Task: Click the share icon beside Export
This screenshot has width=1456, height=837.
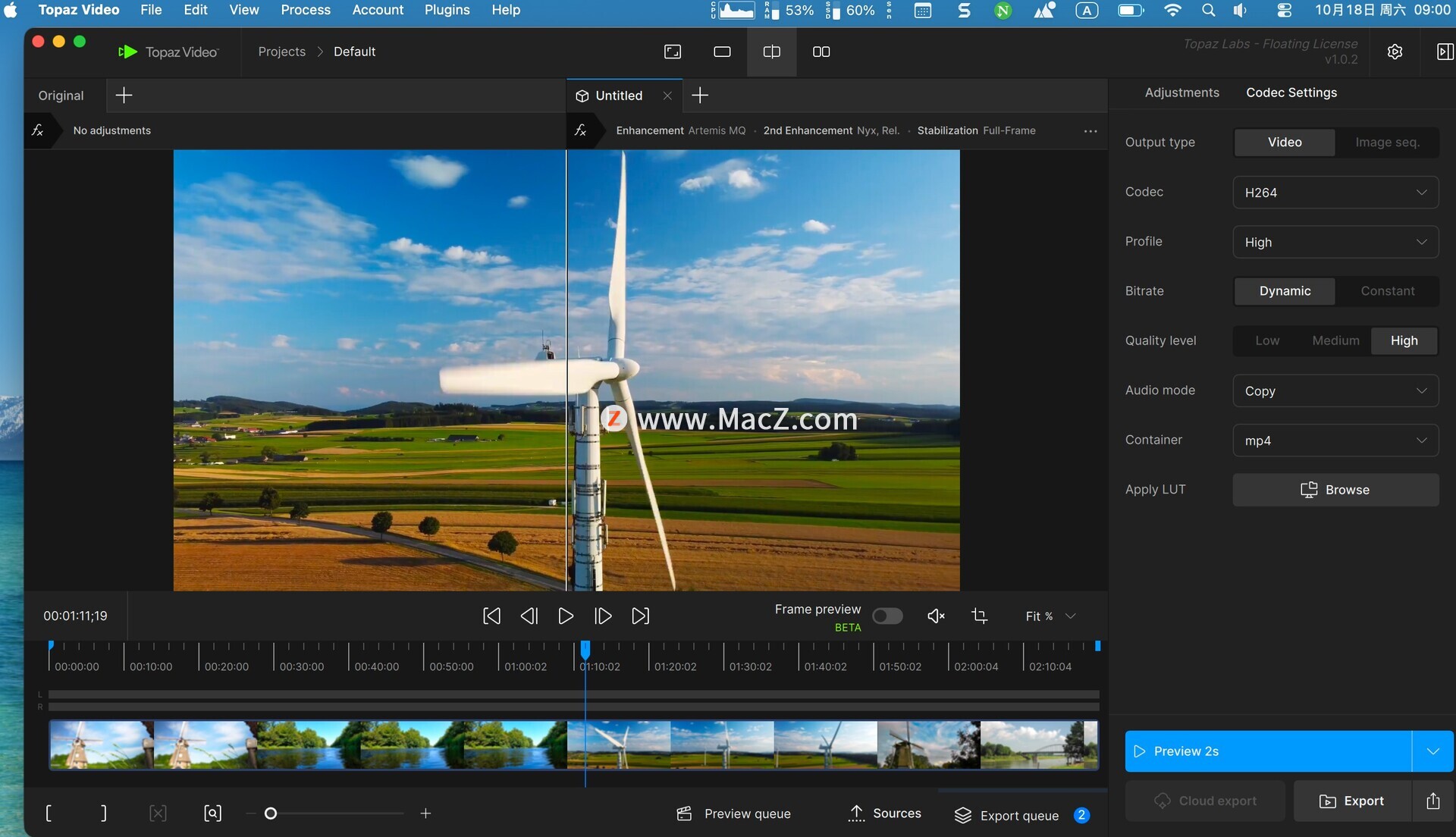Action: (1432, 801)
